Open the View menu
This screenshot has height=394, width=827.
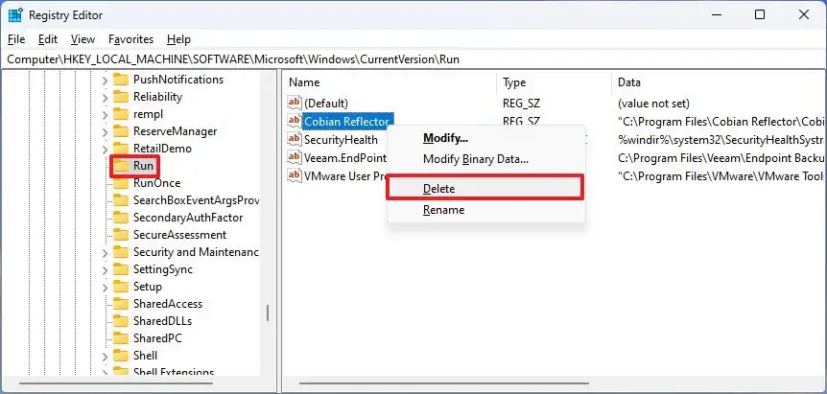(83, 39)
